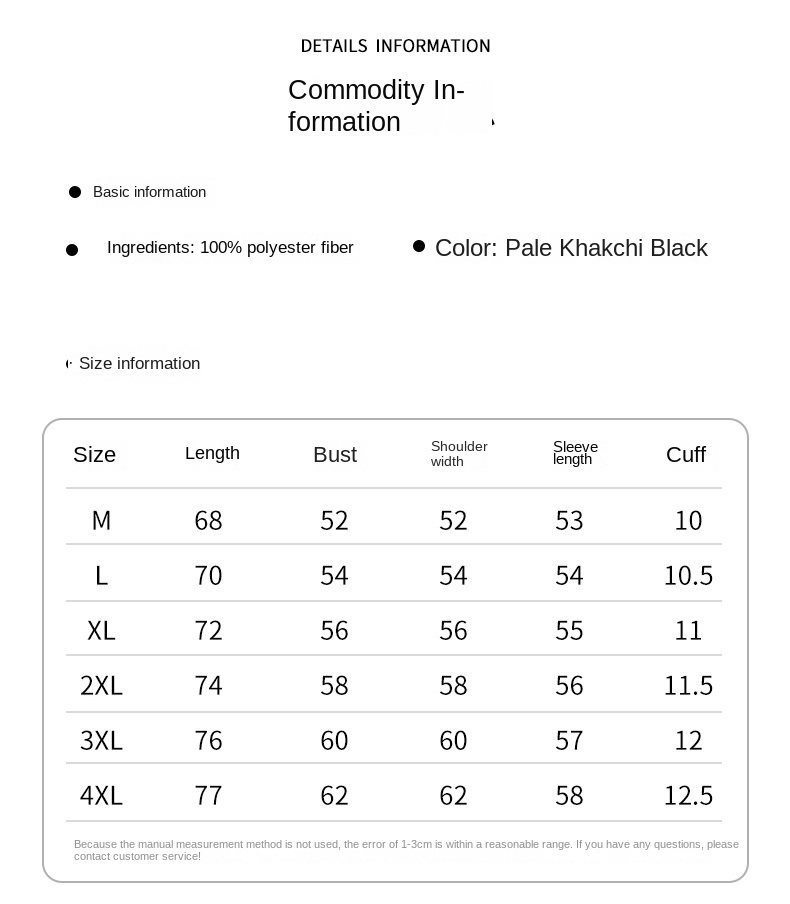Click the Sleeve length column header
The width and height of the screenshot is (790, 904).
pyautogui.click(x=575, y=453)
